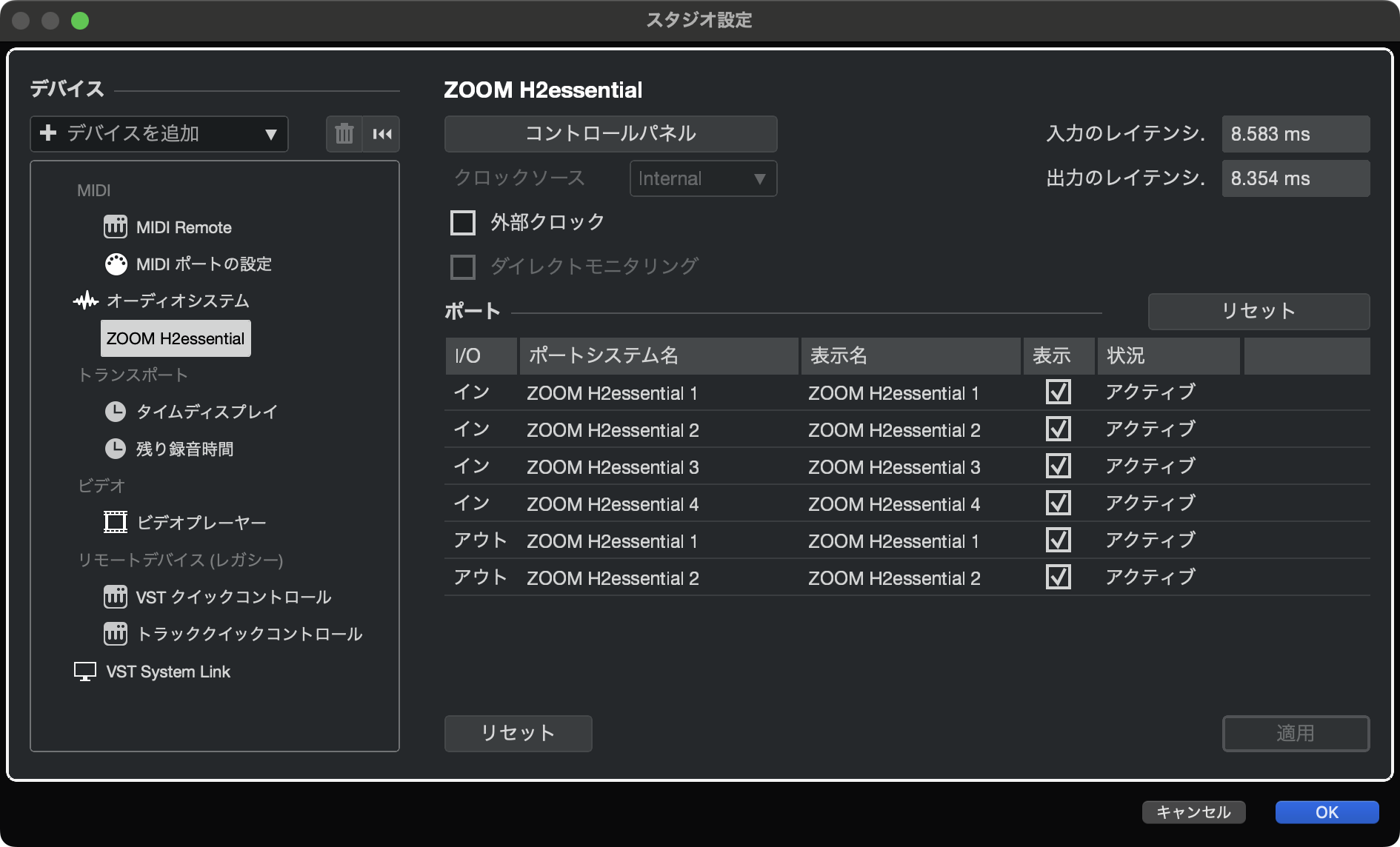Open the コントロールパネル button
This screenshot has height=847, width=1400.
coord(610,134)
